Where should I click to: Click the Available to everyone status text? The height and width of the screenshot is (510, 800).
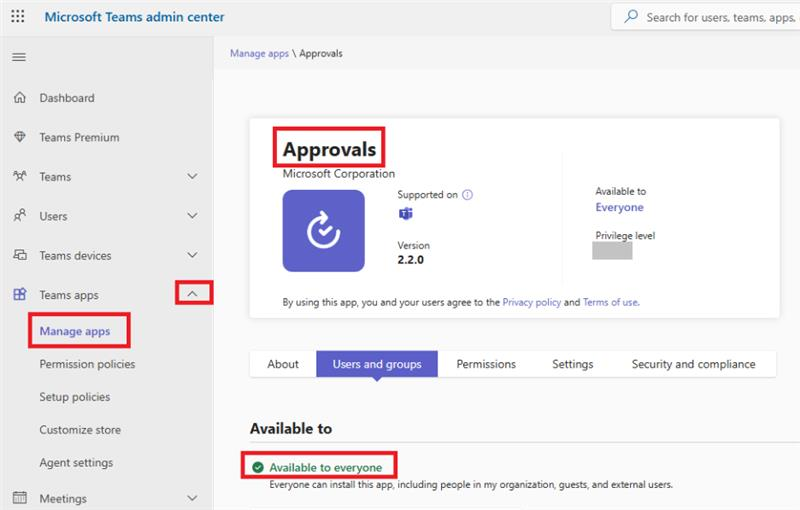326,467
